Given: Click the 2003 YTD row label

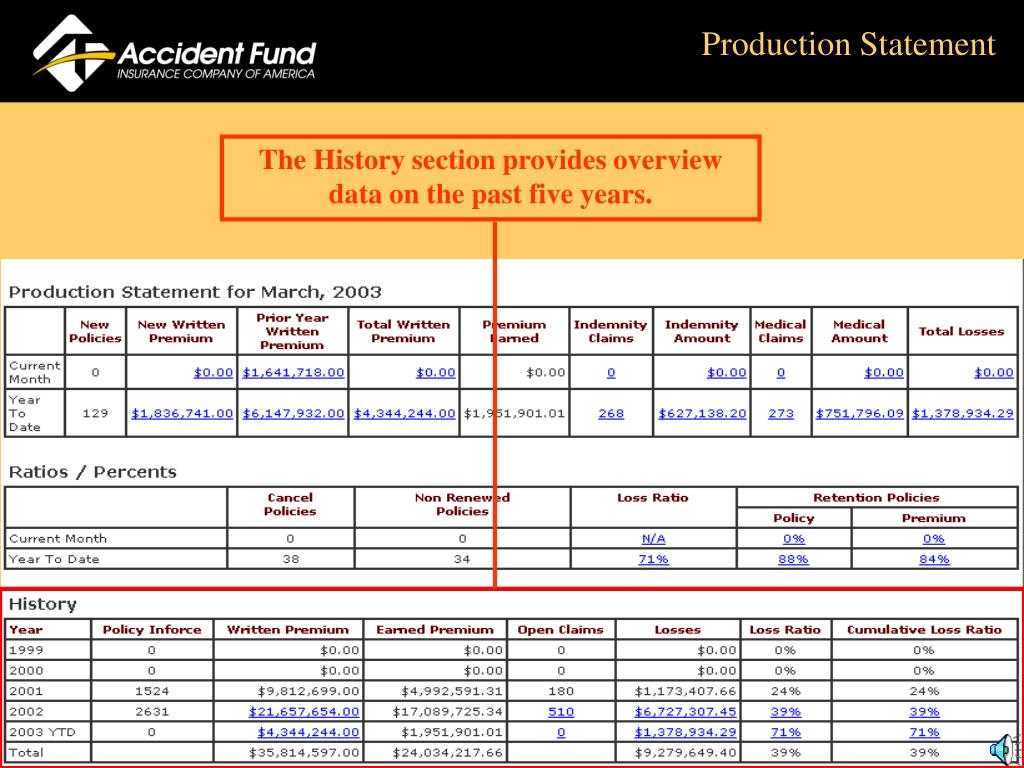Looking at the screenshot, I should (42, 732).
